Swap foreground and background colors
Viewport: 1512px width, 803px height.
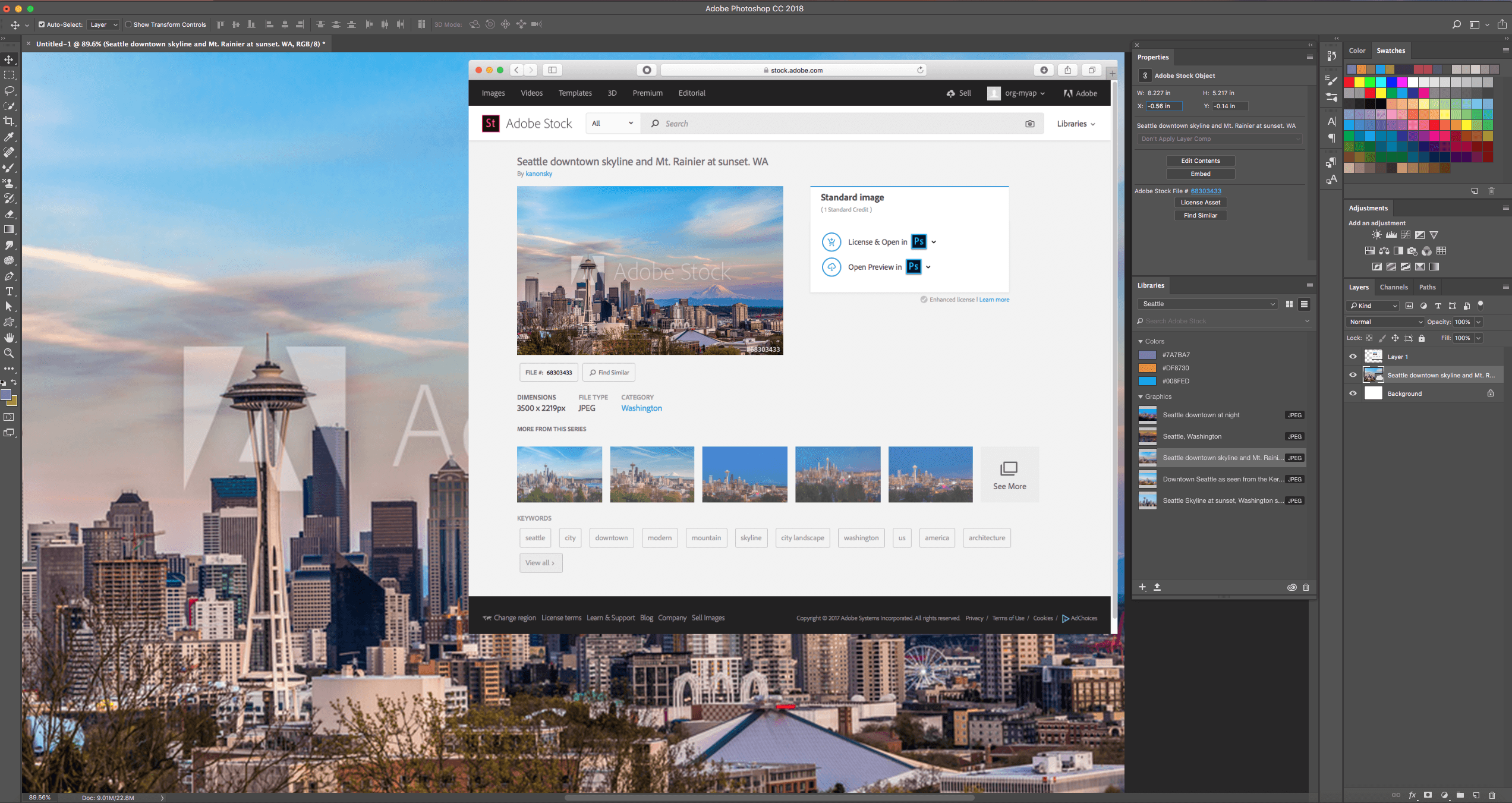coord(14,382)
